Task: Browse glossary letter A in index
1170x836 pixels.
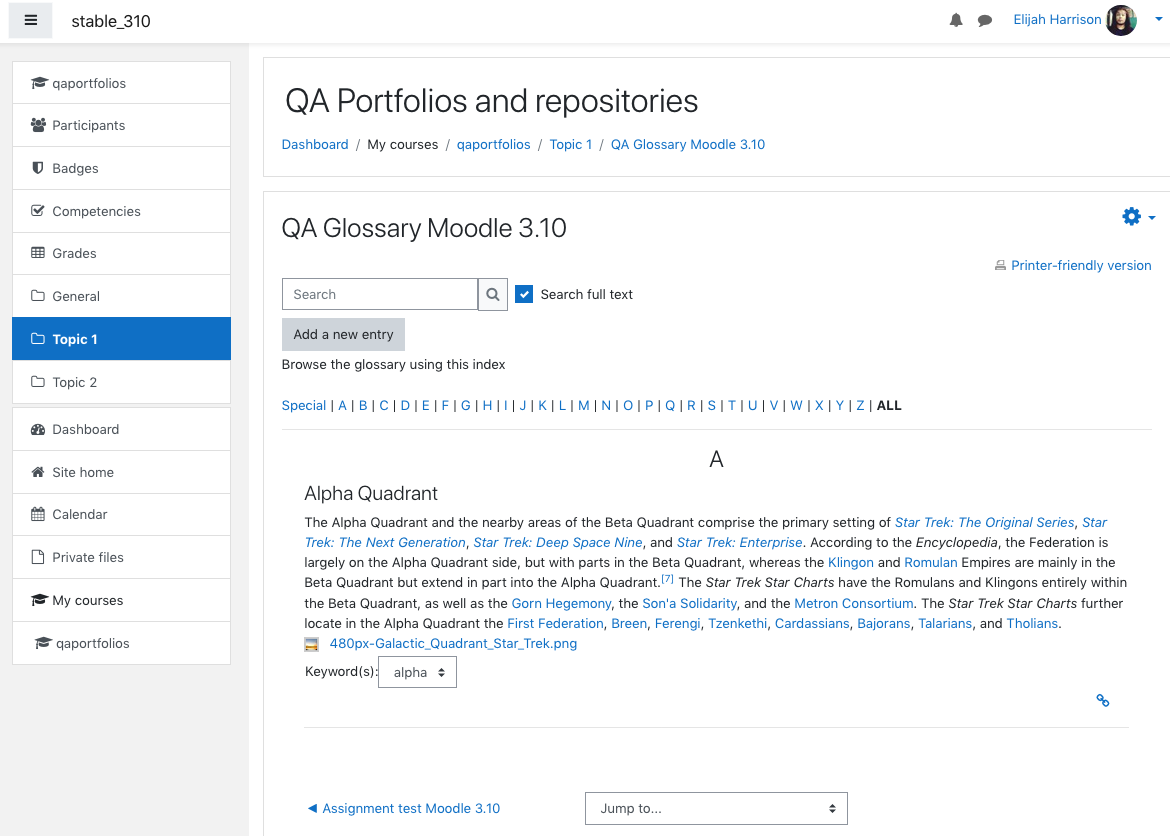Action: tap(342, 405)
